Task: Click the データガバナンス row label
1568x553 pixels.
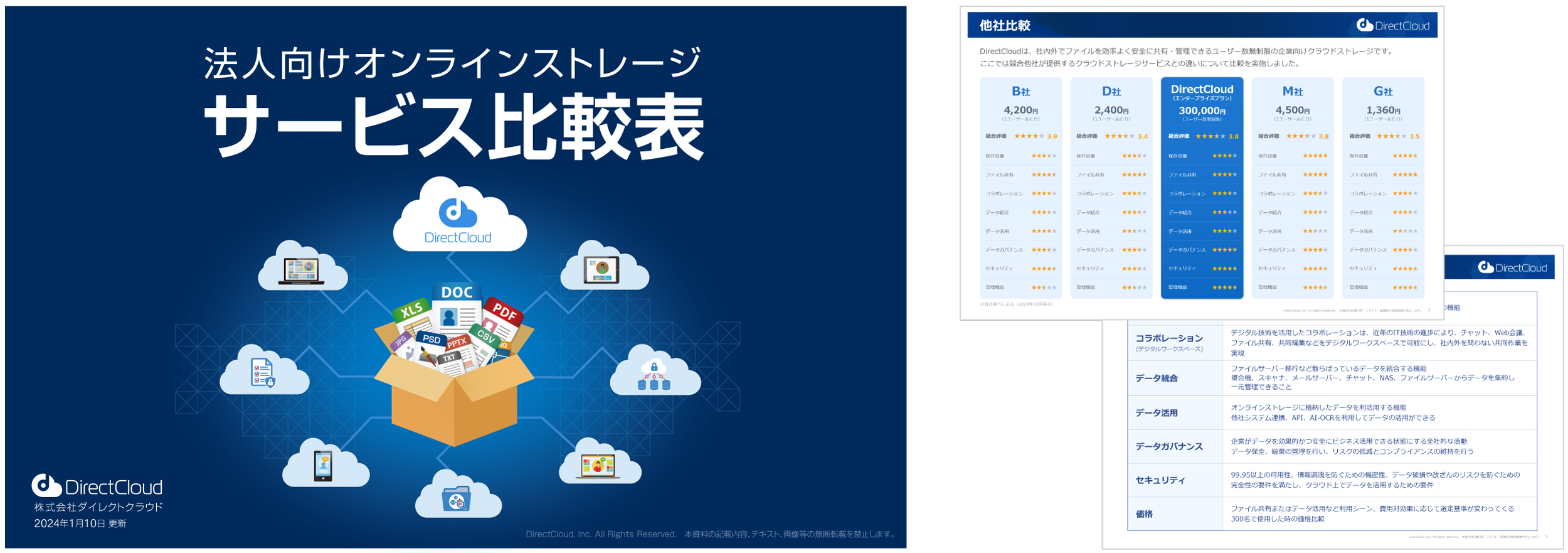Action: (1169, 447)
